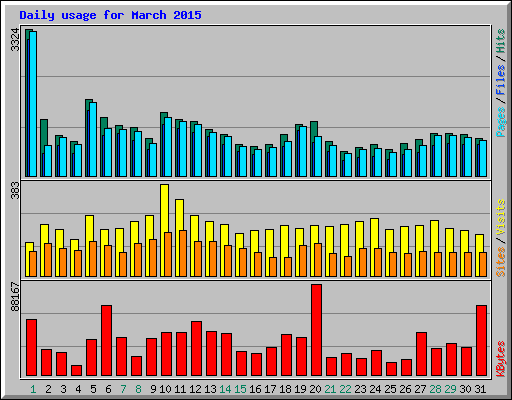Click the day label 30 on x-axis
This screenshot has height=400, width=512.
coord(465,389)
